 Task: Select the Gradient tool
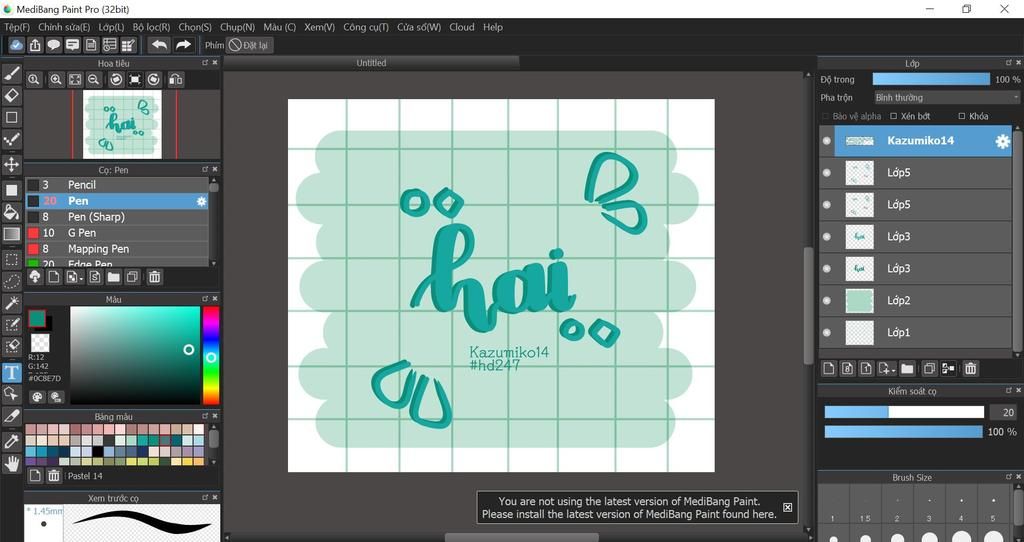click(12, 234)
